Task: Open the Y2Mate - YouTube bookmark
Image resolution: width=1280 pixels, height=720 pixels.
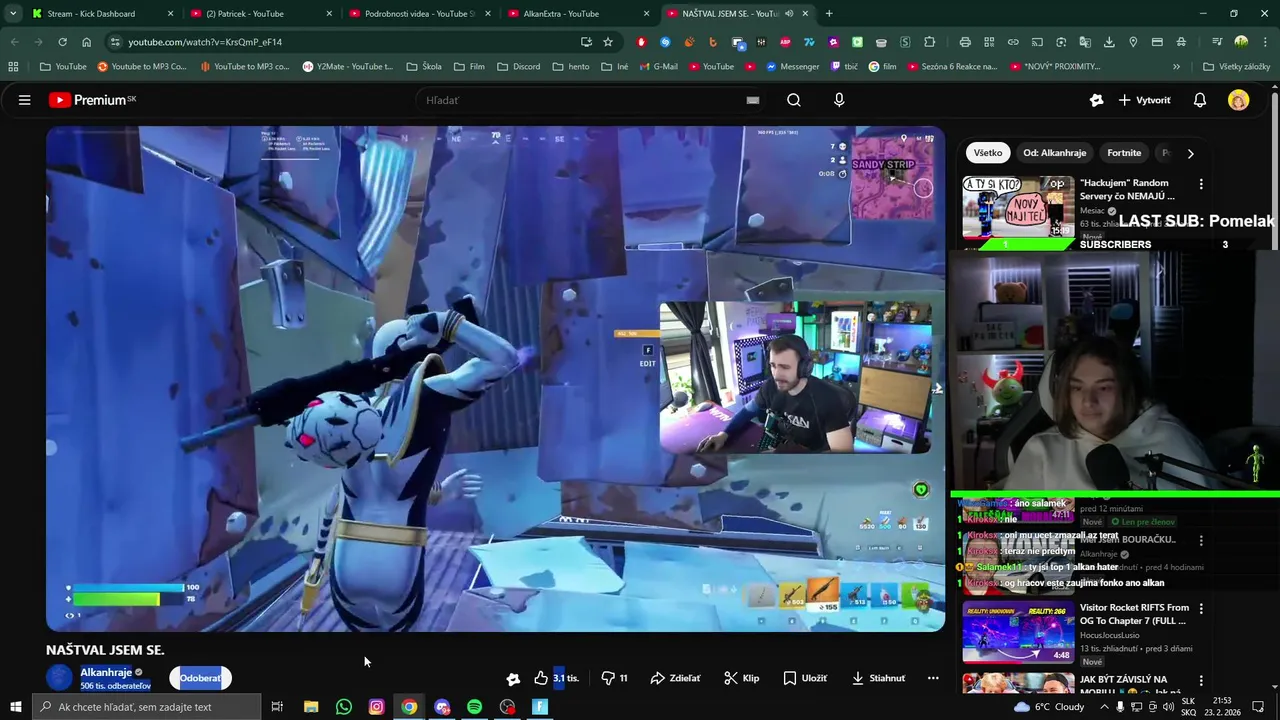Action: pos(348,67)
